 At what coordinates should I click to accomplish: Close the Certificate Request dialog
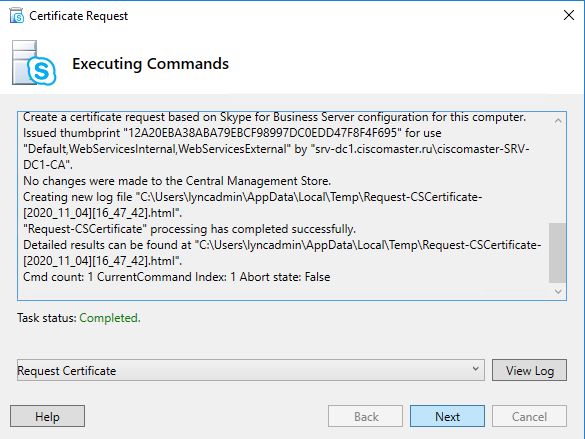(x=569, y=15)
